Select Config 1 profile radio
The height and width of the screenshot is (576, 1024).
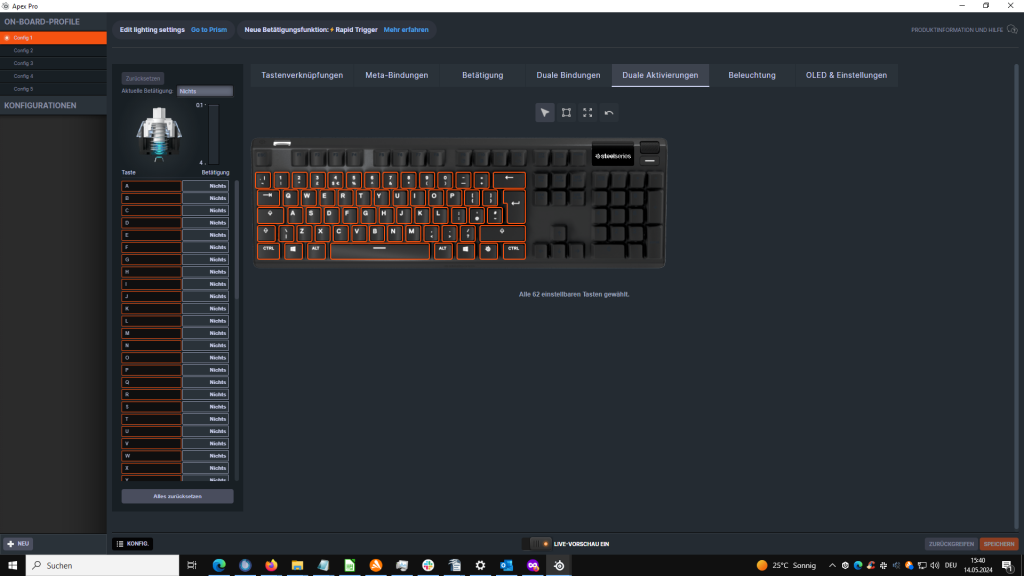[7, 38]
